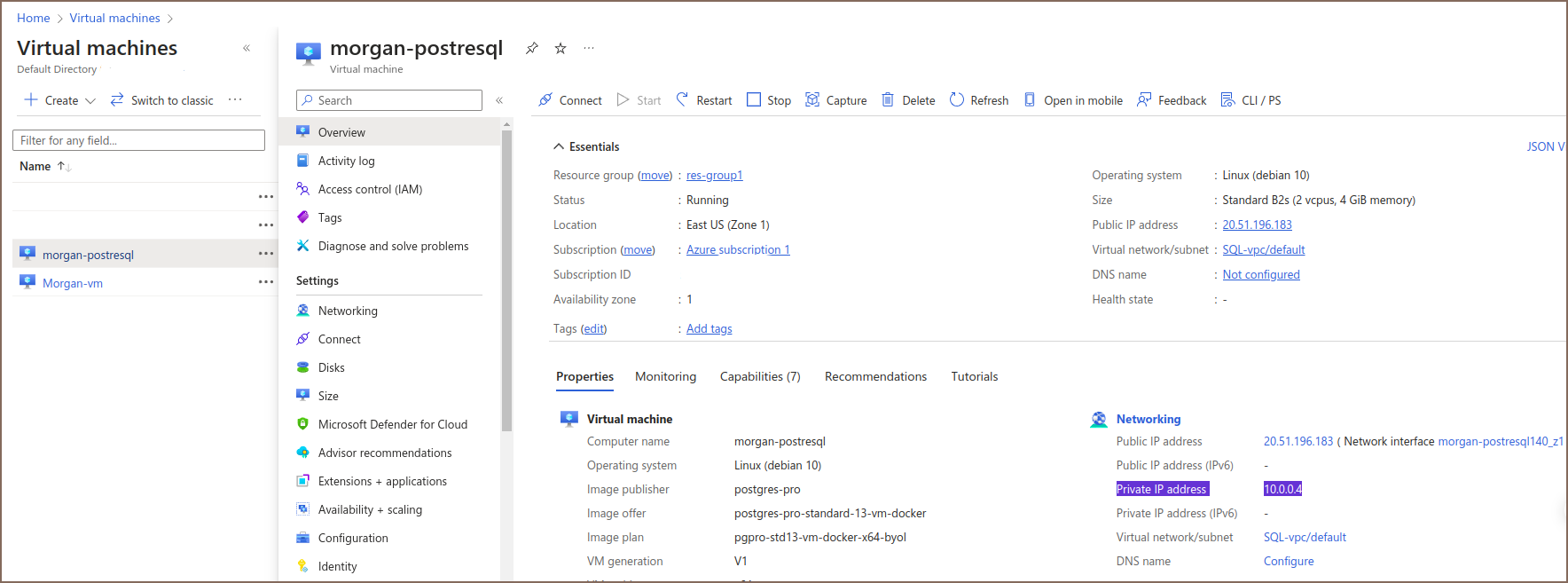Open the res-group1 resource group link
1568x583 pixels.
click(714, 176)
